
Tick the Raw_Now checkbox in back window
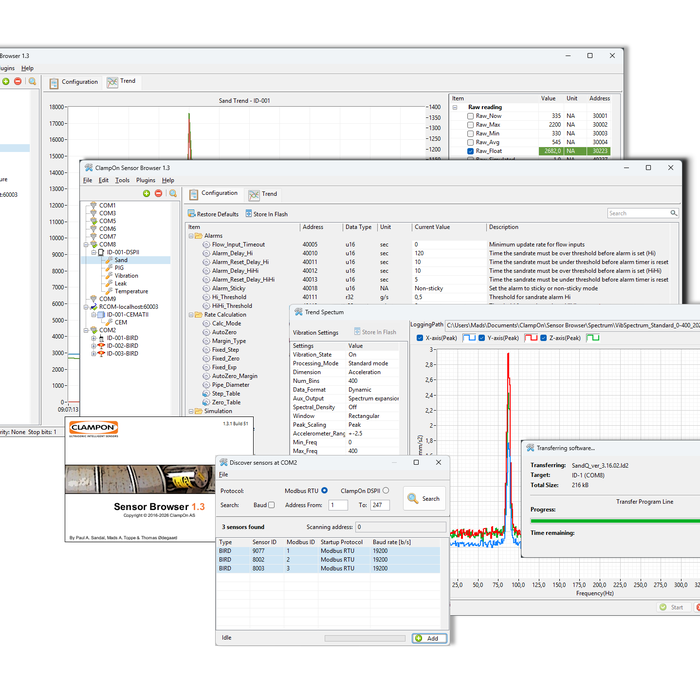470,116
